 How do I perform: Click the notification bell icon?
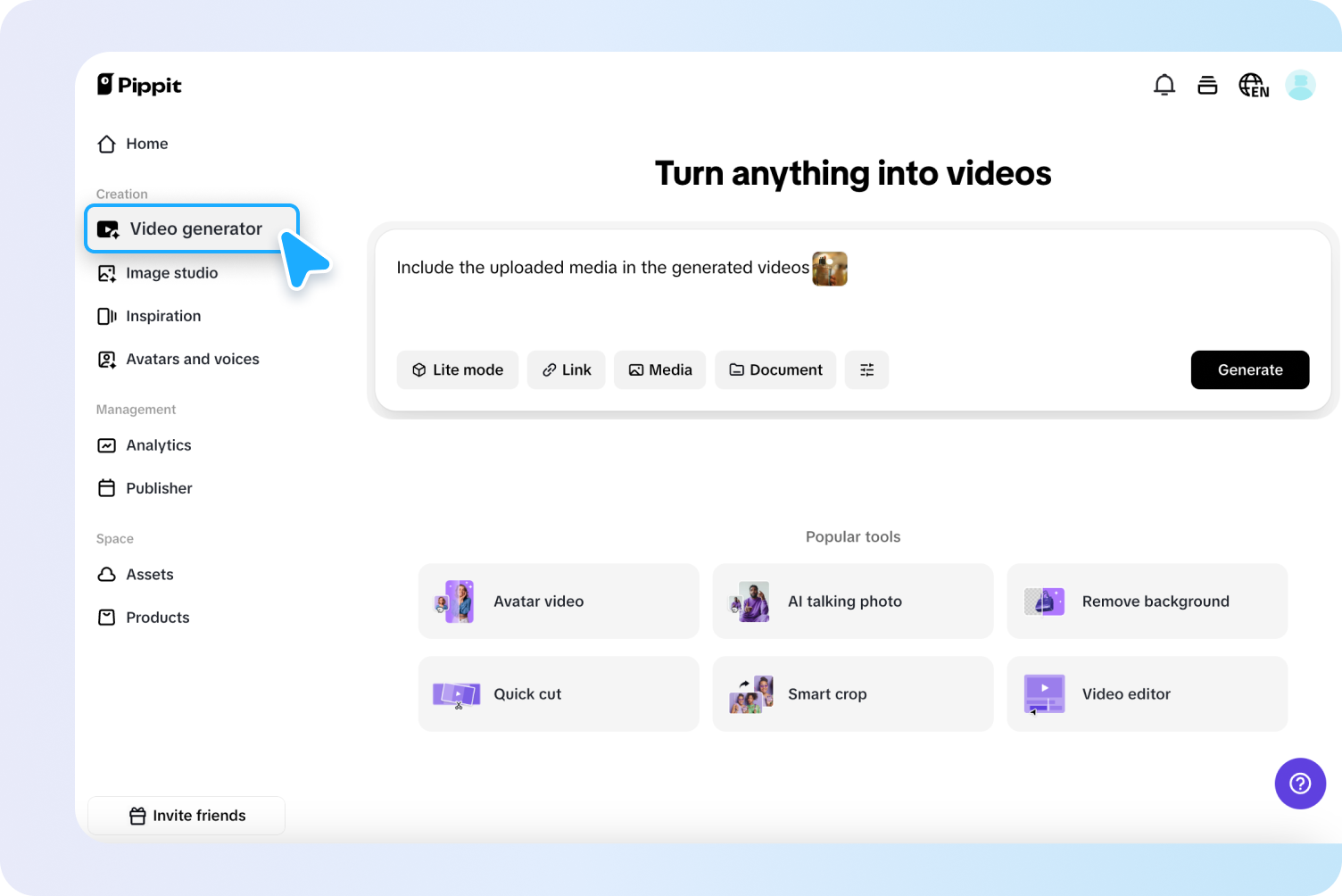pyautogui.click(x=1164, y=85)
